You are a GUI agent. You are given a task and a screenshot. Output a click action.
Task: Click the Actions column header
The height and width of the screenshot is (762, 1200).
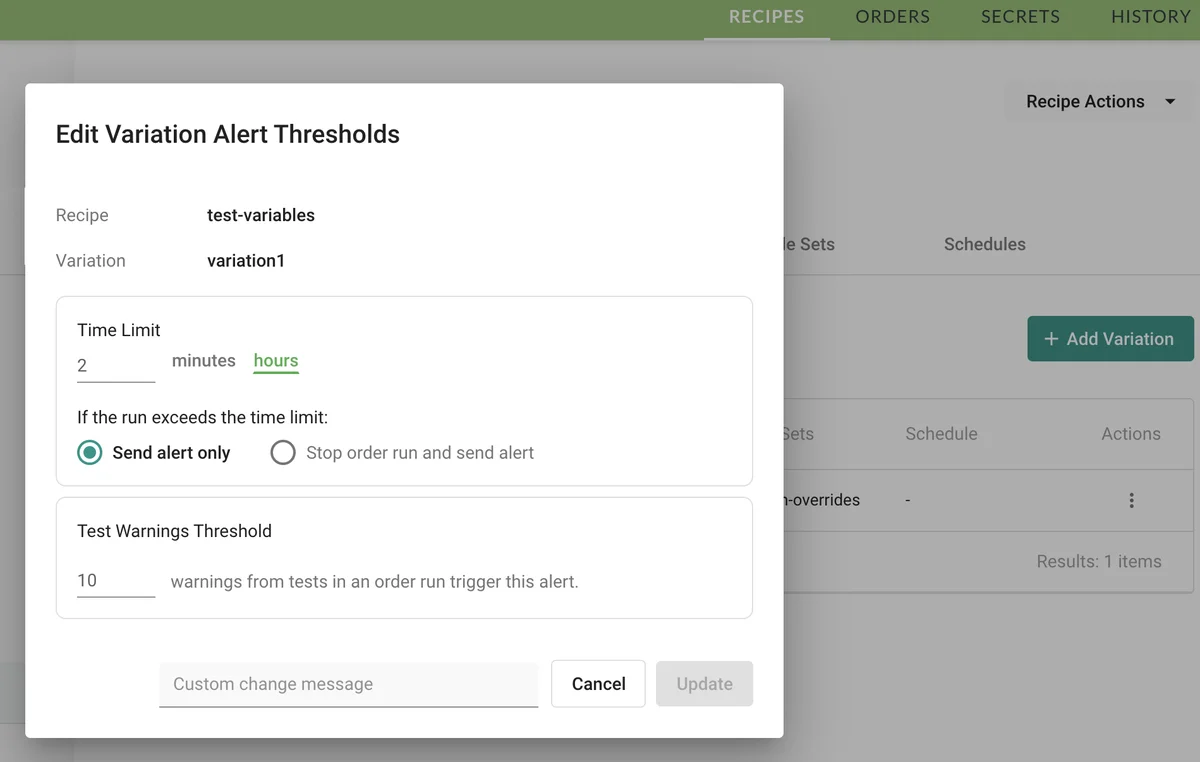point(1130,434)
